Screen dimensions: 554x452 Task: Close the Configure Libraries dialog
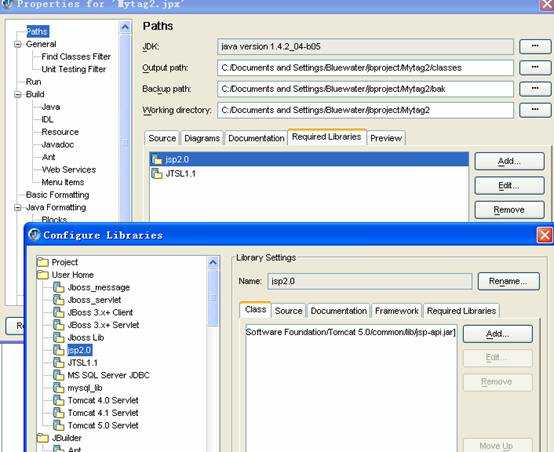click(544, 235)
